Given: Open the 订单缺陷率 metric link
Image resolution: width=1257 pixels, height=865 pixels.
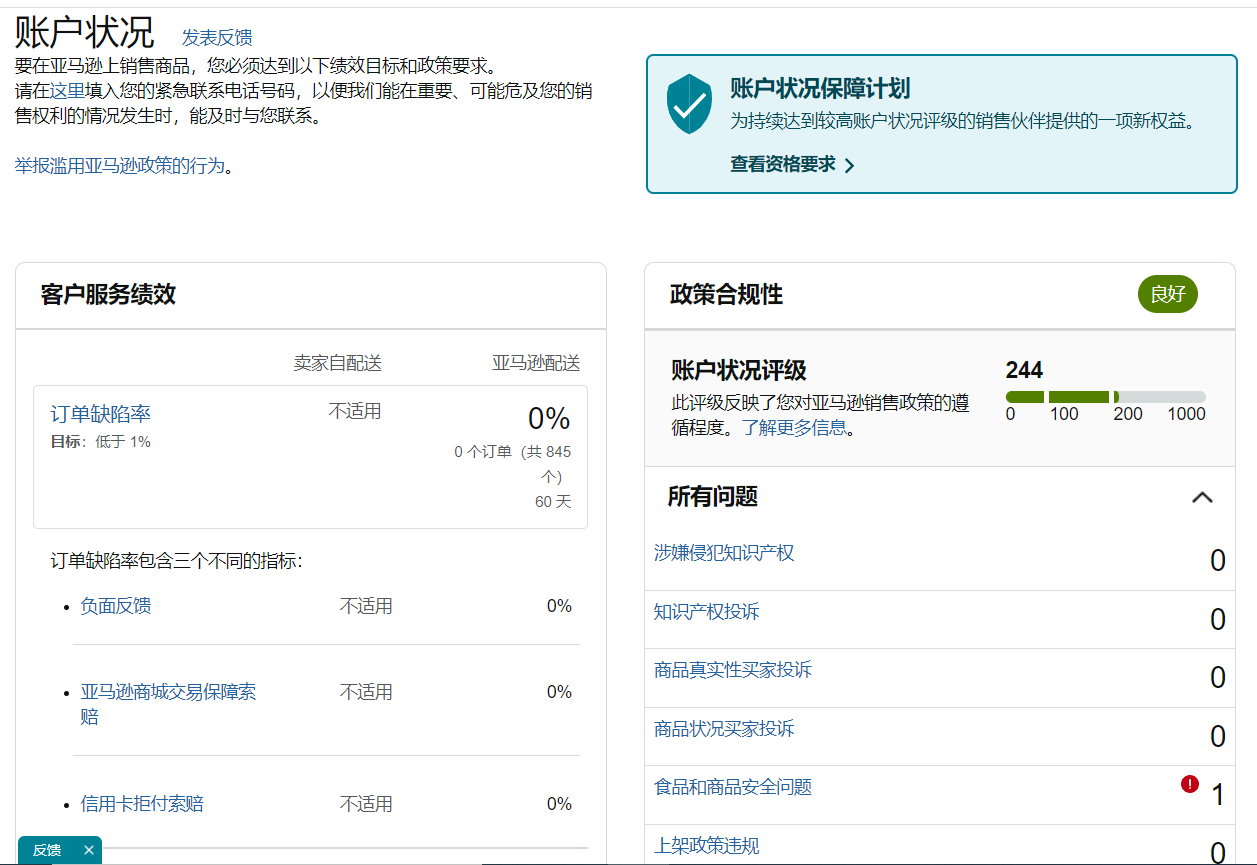Looking at the screenshot, I should click(101, 414).
